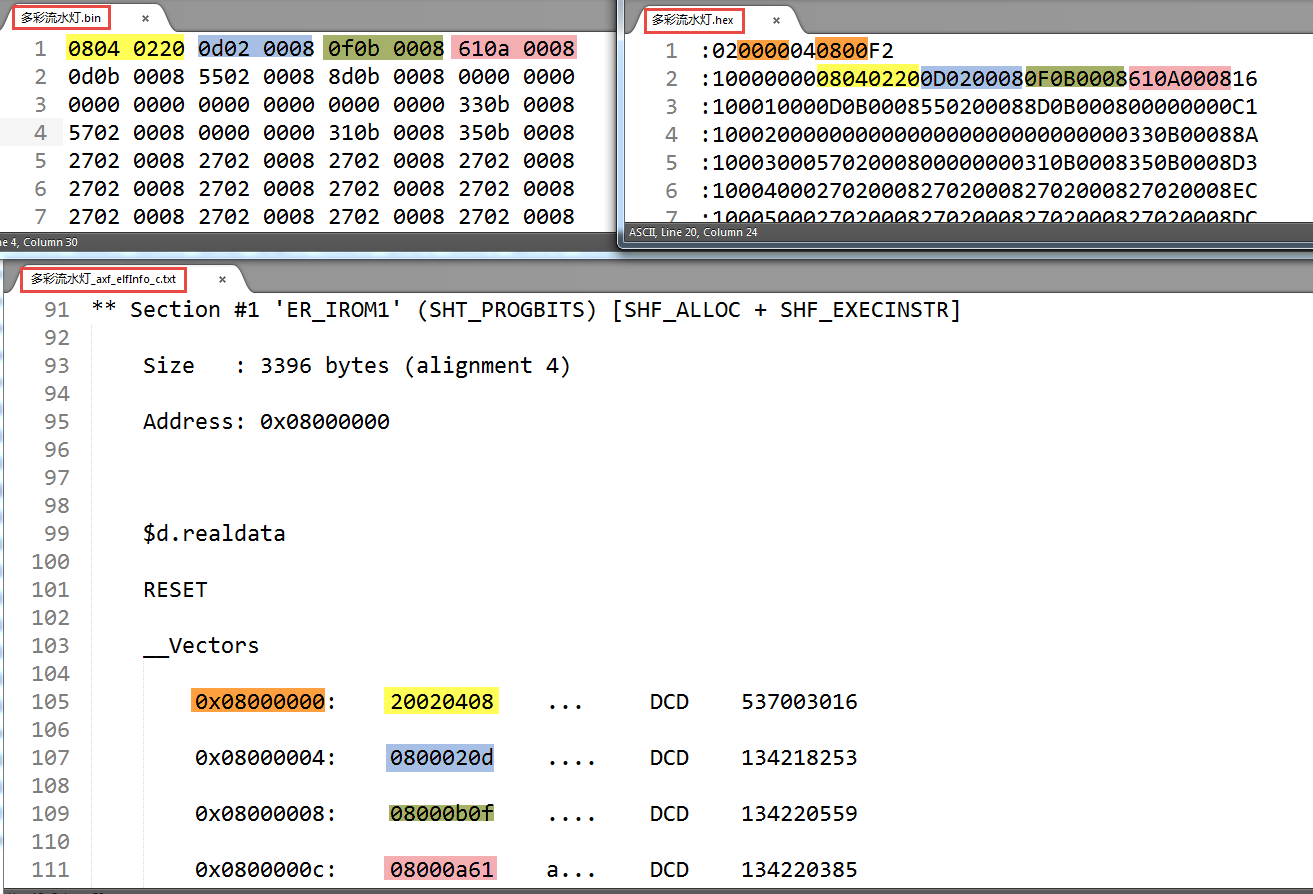Click blue-highlighted "0800020d" value
Screen dimensions: 1313x894
[x=441, y=757]
